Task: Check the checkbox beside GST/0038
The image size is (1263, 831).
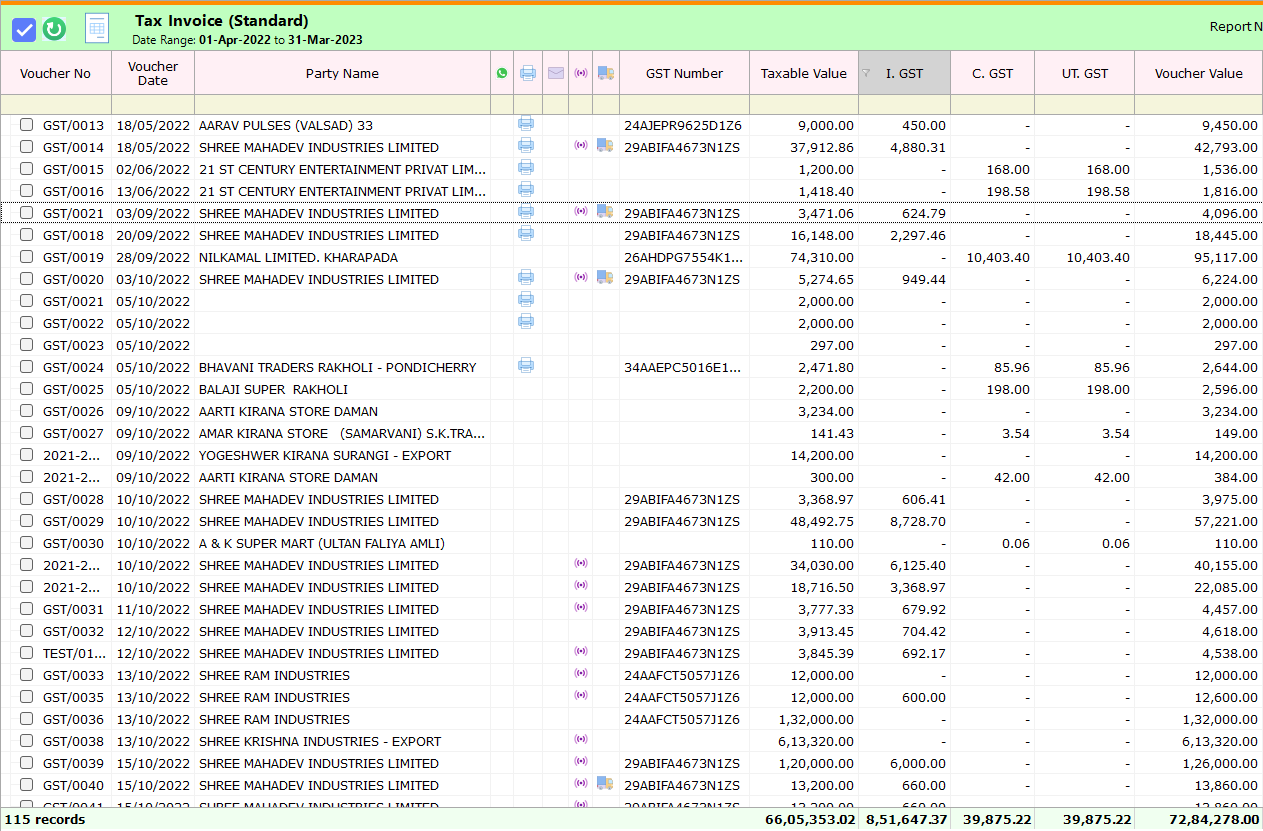Action: coord(26,741)
